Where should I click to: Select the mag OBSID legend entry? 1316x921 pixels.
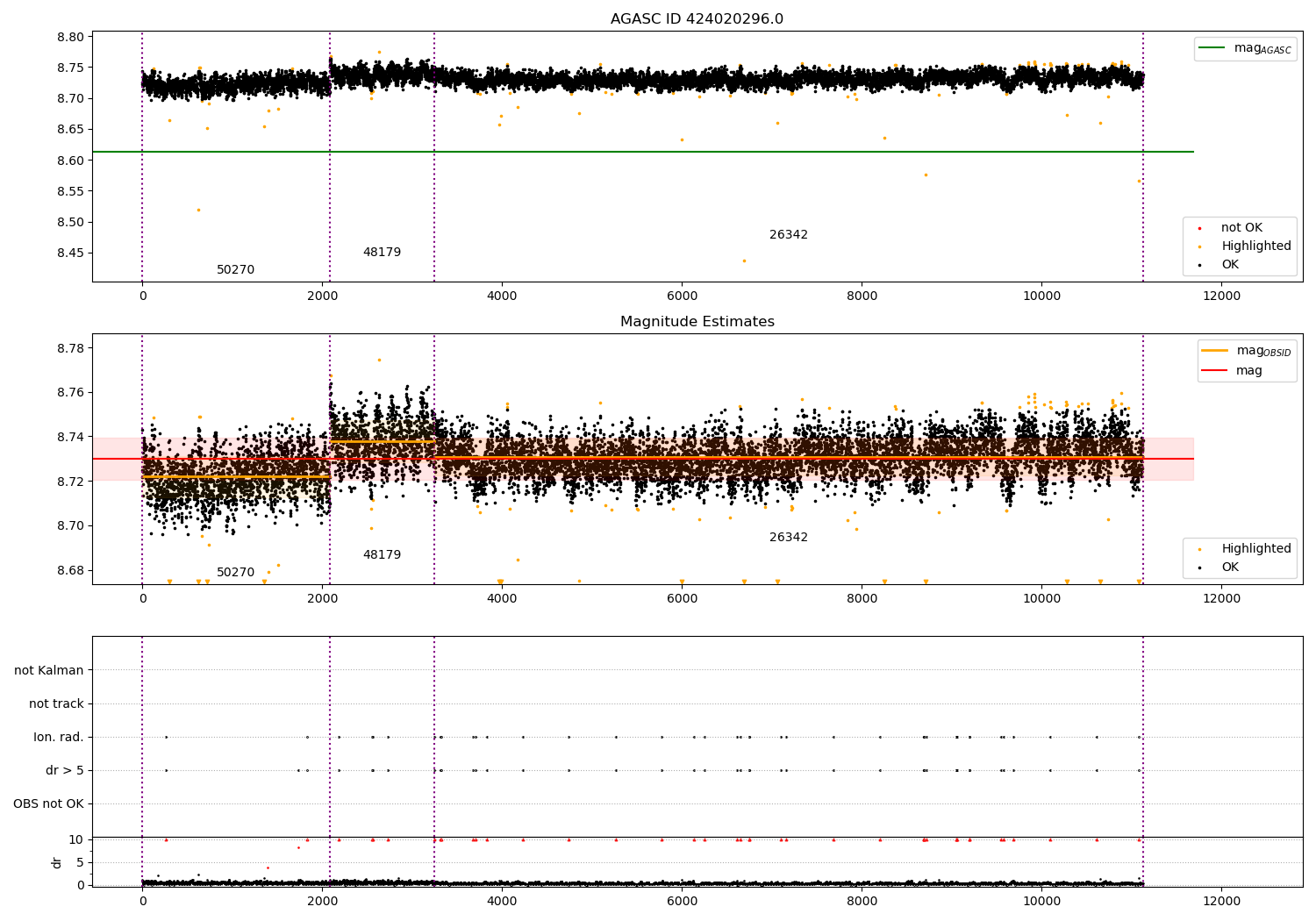(x=1246, y=351)
